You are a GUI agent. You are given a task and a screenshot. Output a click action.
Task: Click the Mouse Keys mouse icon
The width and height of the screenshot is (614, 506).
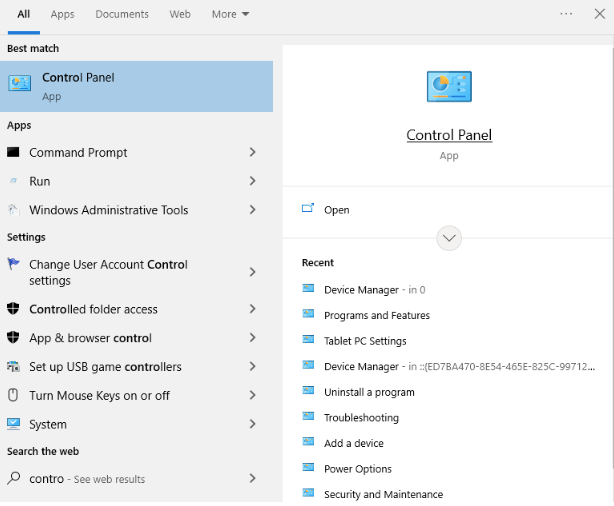coord(13,395)
